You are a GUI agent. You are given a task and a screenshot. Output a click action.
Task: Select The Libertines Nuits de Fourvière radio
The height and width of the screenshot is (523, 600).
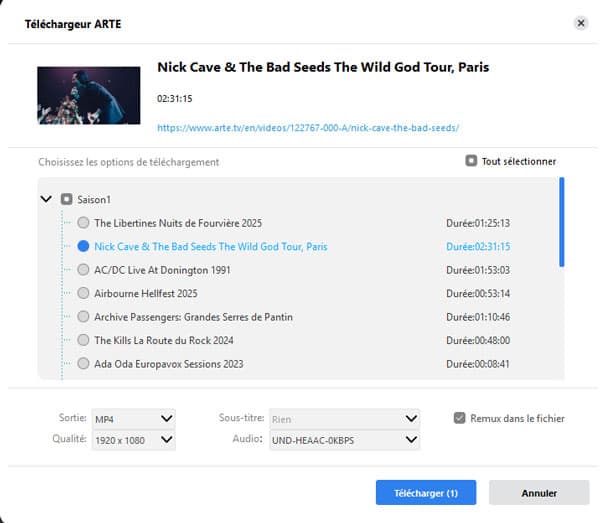point(83,223)
